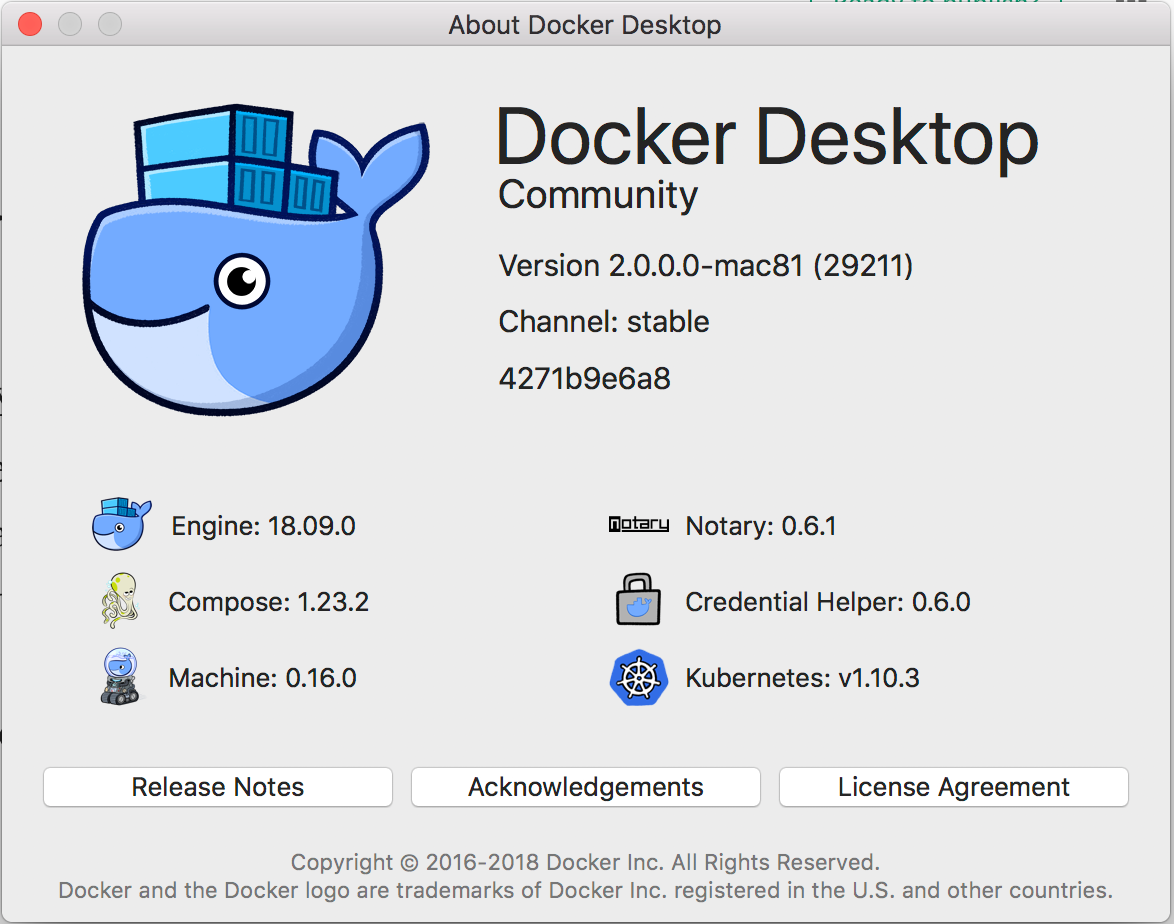Click the Compose: 1.23.2 text
The height and width of the screenshot is (924, 1174).
(x=270, y=601)
